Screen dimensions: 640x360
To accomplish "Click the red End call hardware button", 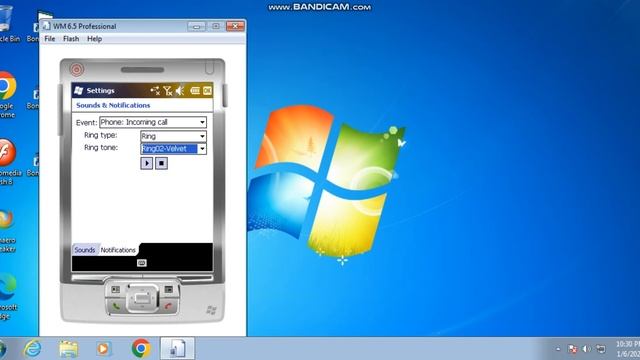I will pos(168,306).
